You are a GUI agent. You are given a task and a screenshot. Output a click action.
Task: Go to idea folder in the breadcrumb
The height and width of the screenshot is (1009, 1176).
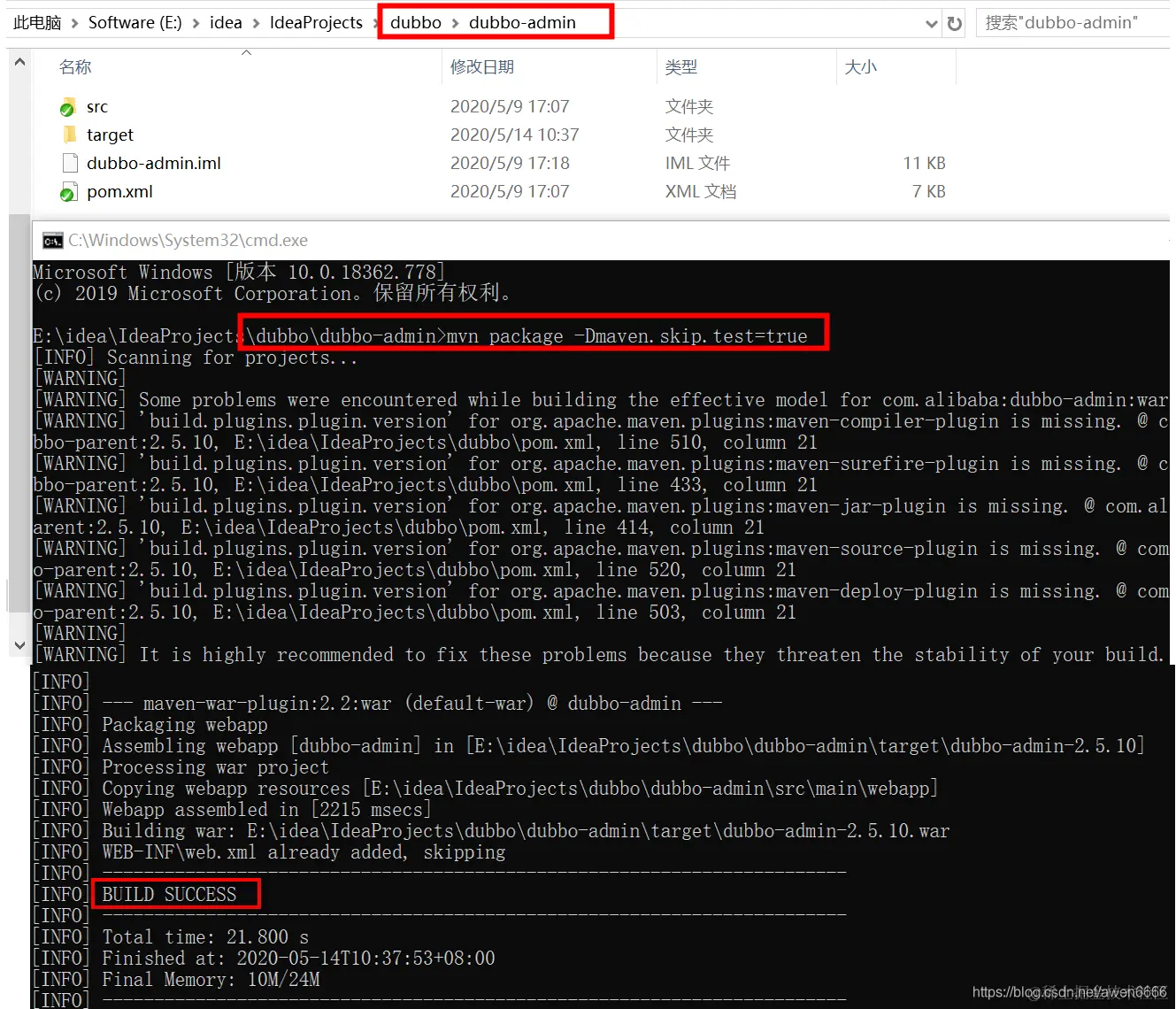[226, 23]
